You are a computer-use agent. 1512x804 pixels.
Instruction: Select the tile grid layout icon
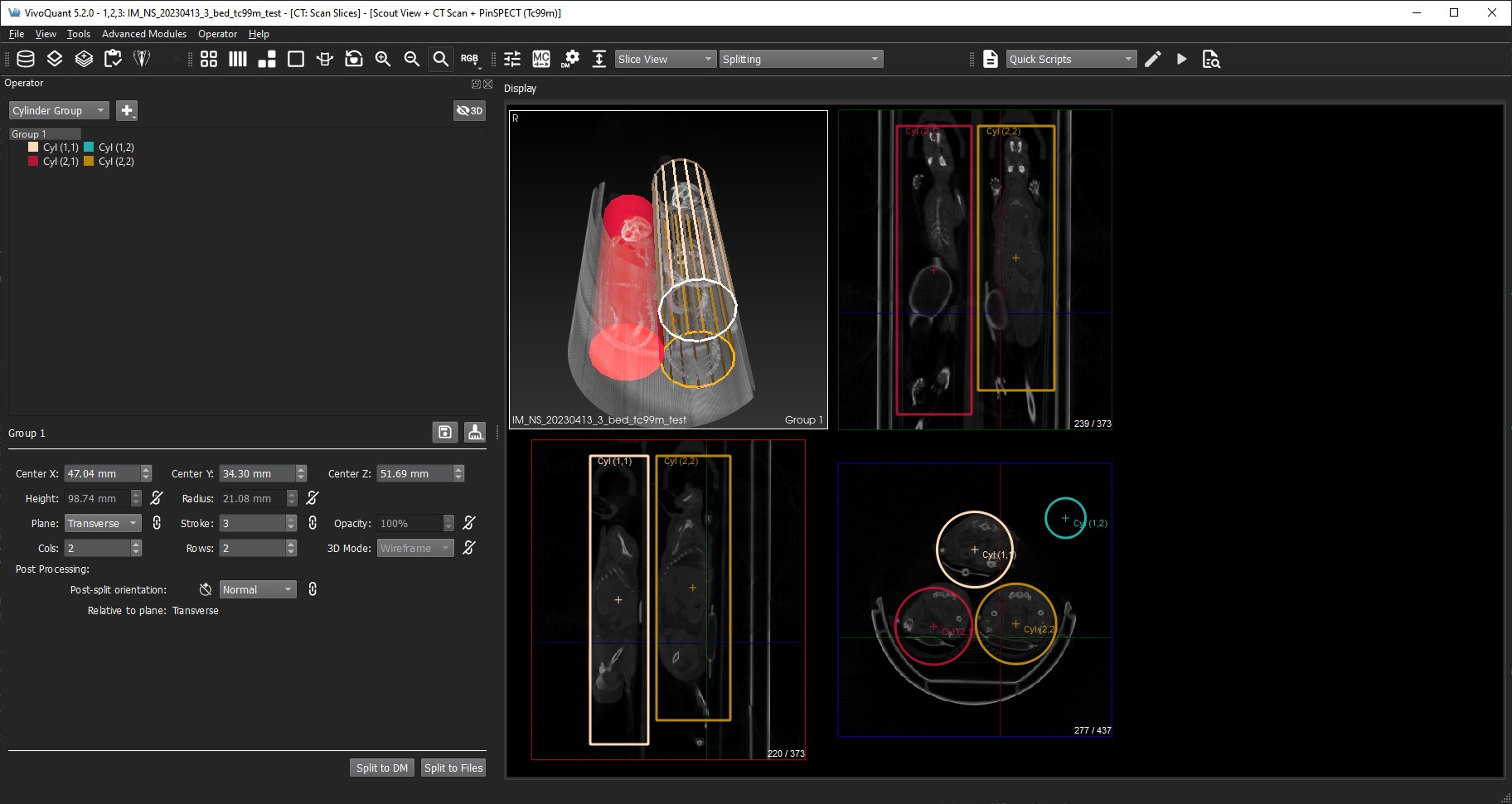(x=209, y=59)
